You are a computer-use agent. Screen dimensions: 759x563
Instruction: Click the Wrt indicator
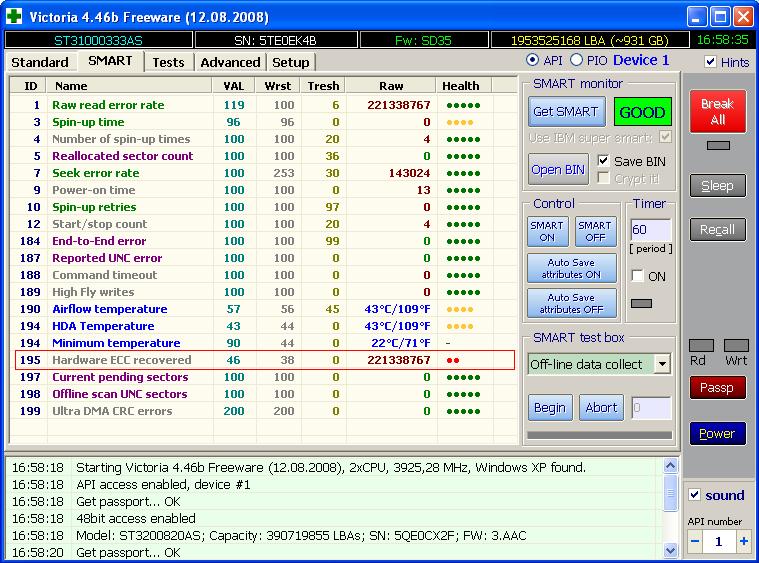[736, 345]
